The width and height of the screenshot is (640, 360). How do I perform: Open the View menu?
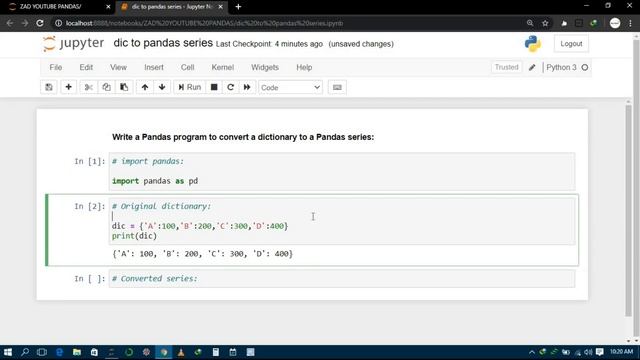pos(118,67)
